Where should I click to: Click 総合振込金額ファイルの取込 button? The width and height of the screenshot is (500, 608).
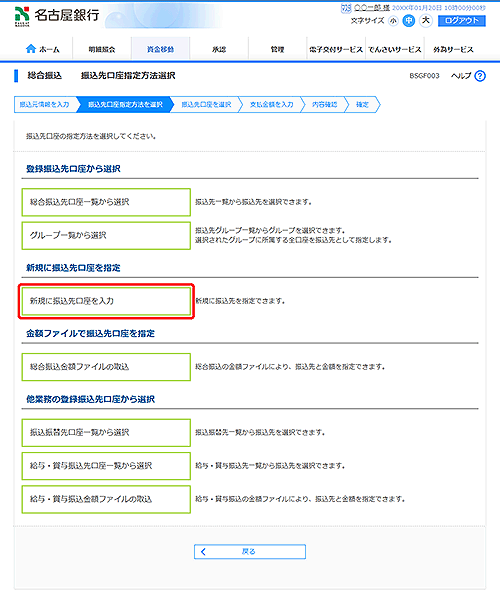(x=106, y=367)
